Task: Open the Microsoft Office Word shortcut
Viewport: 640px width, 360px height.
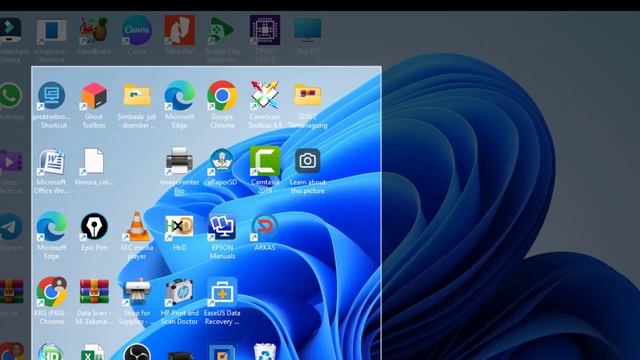Action: pyautogui.click(x=51, y=162)
